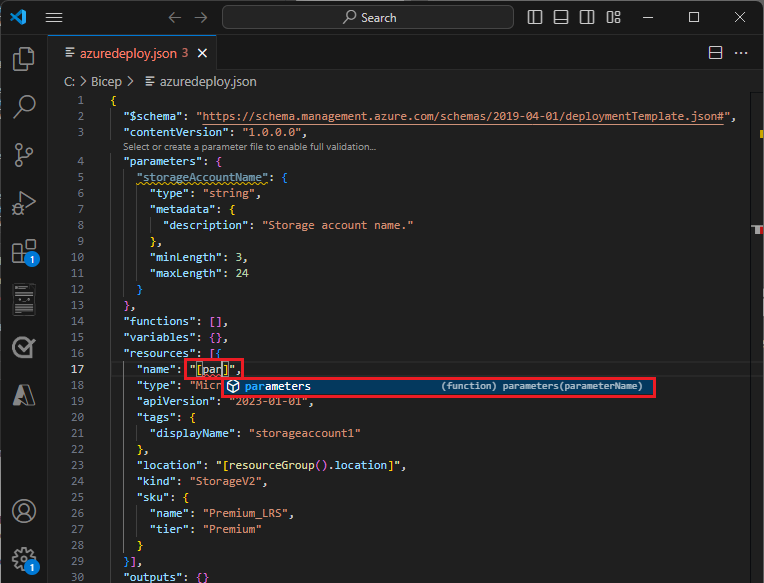The image size is (764, 583).
Task: Click the "storageaccount1" displayName value
Action: (x=305, y=433)
